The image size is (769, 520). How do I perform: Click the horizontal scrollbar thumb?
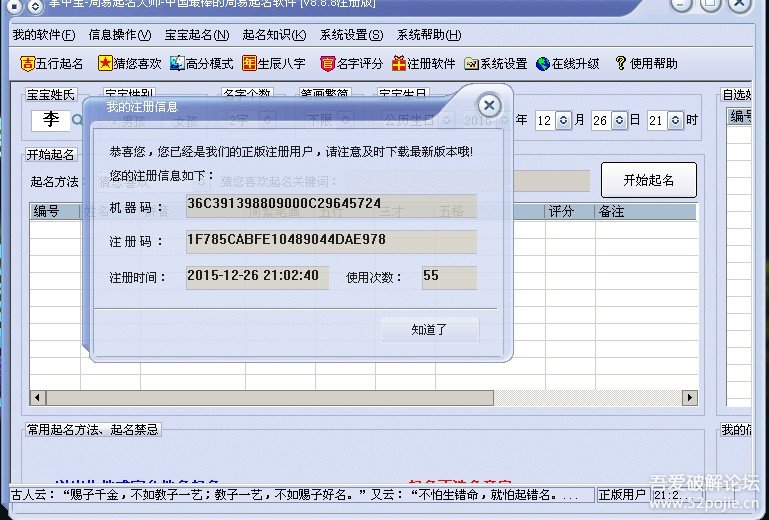point(269,397)
